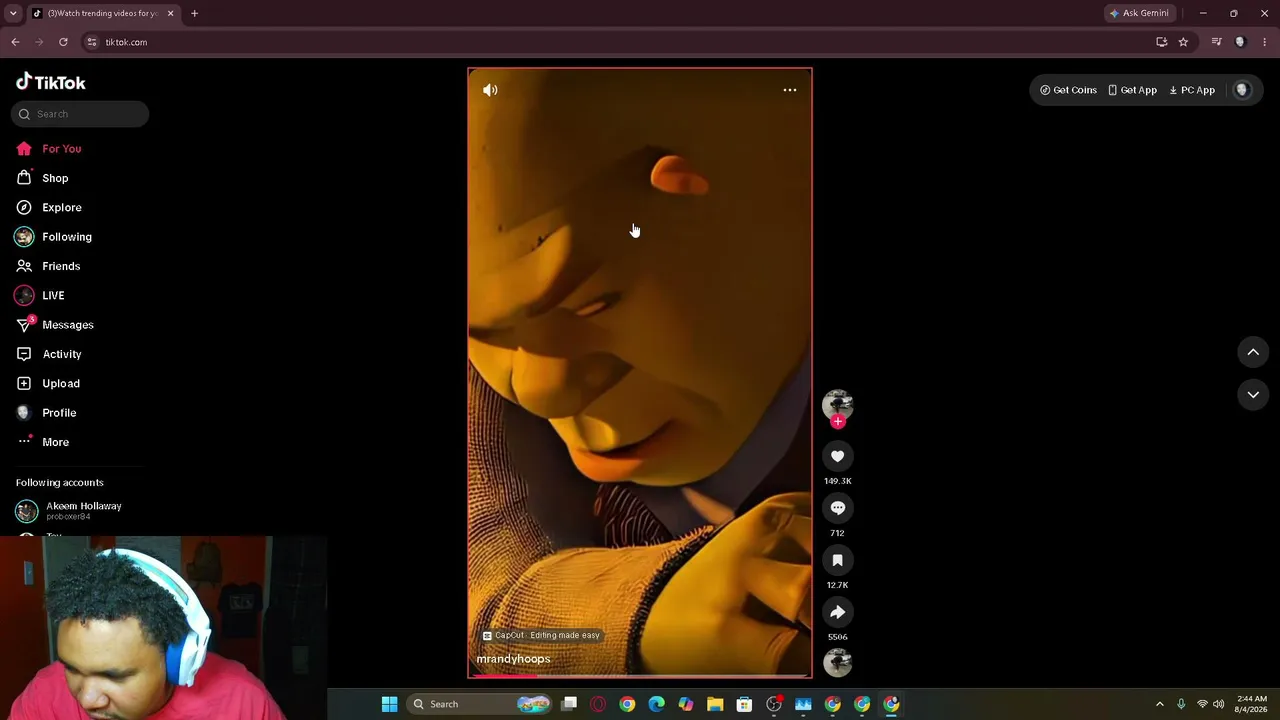Open the Chrome three-dot menu

point(1265,42)
